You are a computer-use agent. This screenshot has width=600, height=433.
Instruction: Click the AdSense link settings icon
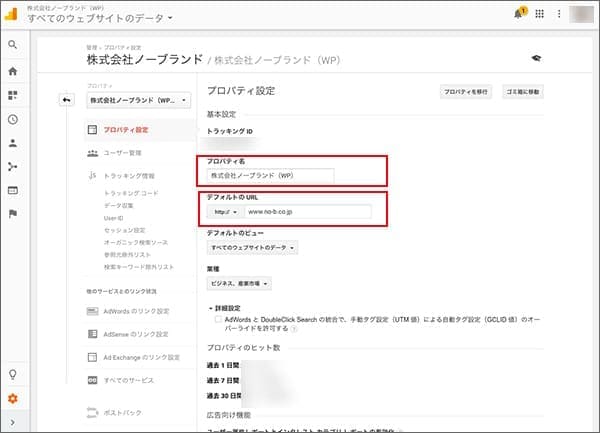point(92,334)
